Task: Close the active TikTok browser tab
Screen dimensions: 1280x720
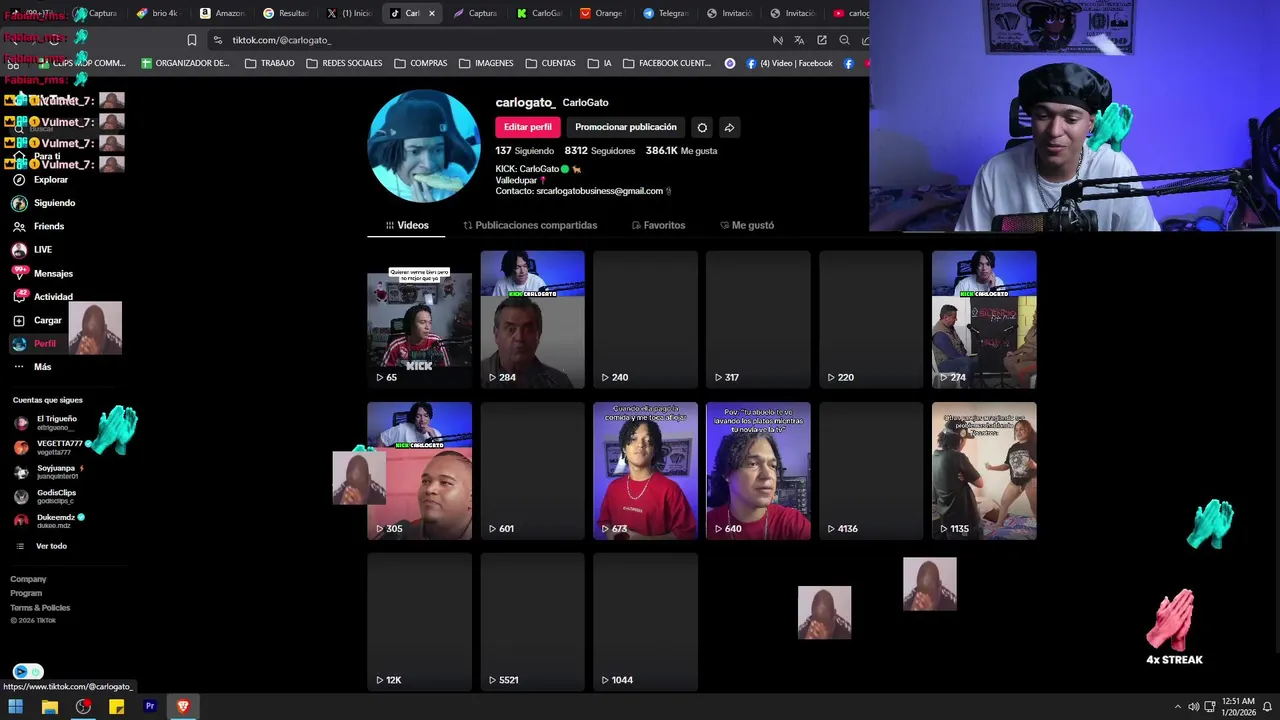Action: click(432, 13)
